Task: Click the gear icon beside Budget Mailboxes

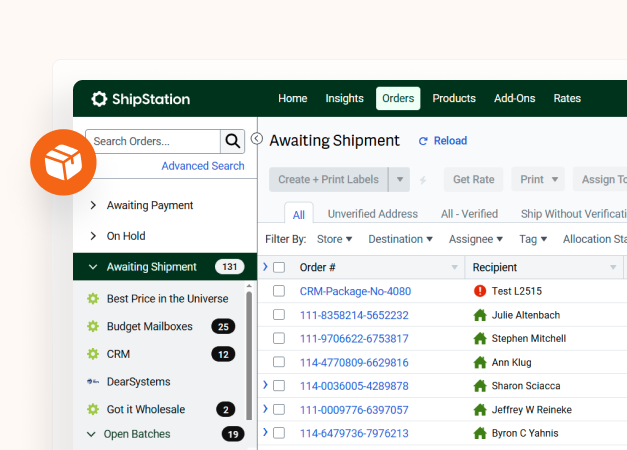Action: (93, 326)
